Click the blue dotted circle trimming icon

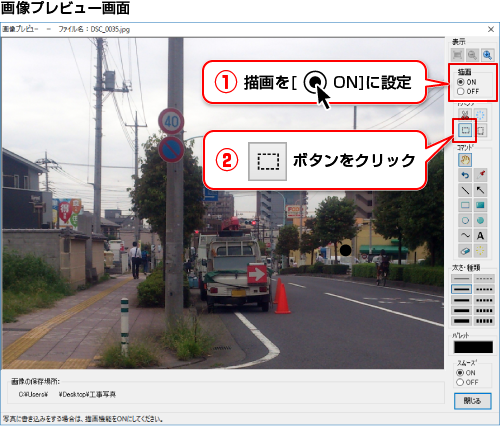pos(480,115)
